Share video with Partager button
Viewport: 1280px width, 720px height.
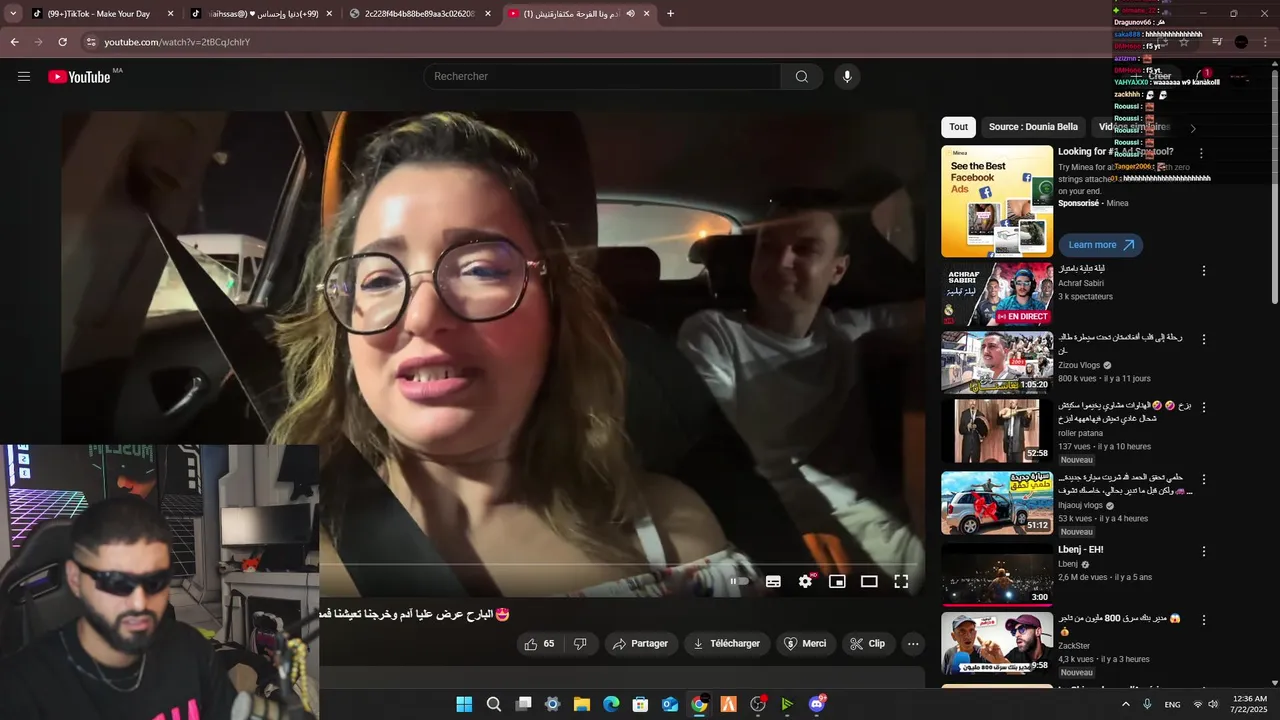[640, 644]
